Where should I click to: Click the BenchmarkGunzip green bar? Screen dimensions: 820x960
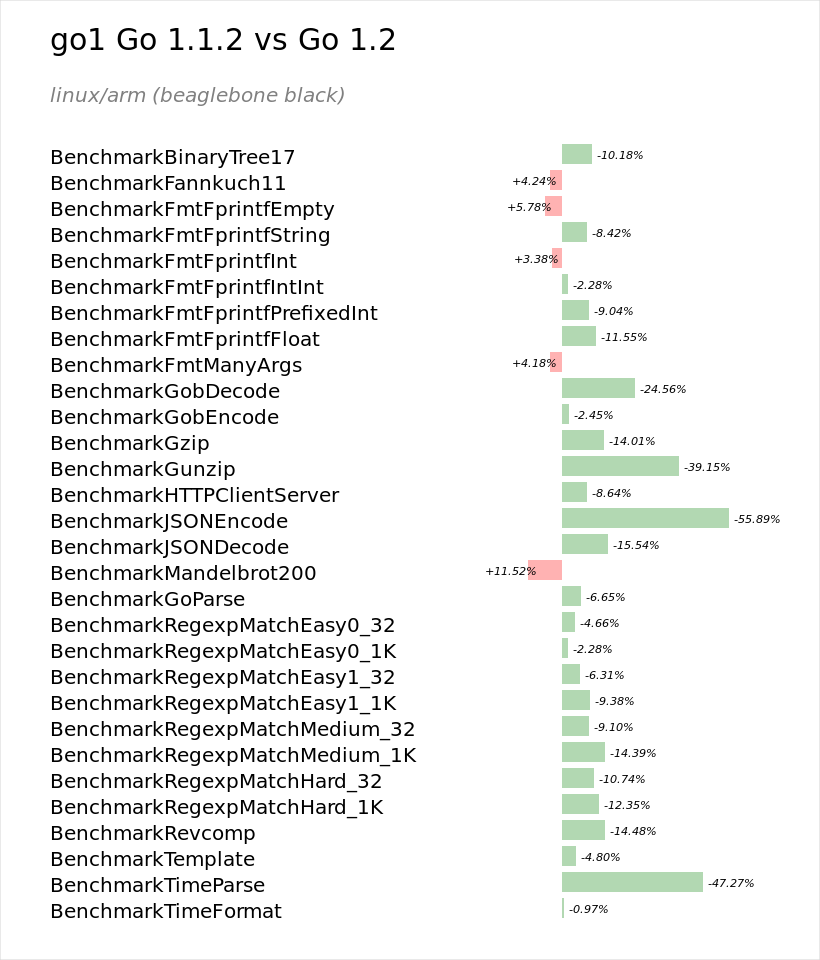pyautogui.click(x=620, y=466)
